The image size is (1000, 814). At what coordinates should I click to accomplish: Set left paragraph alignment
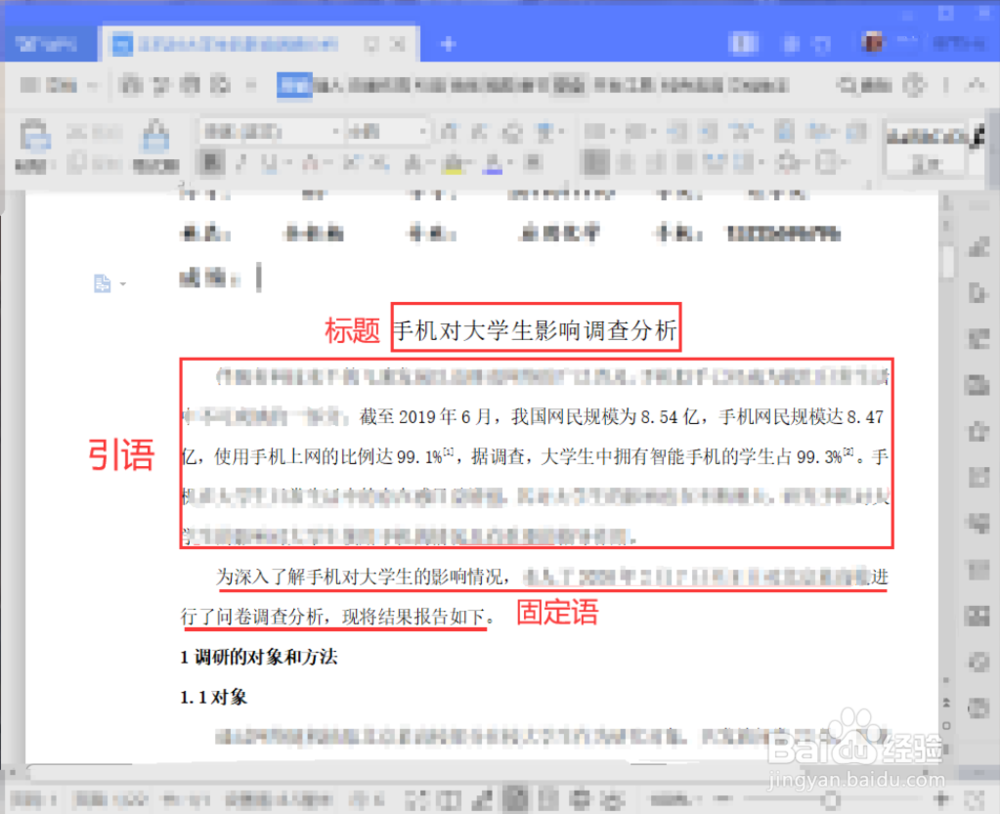click(x=596, y=163)
